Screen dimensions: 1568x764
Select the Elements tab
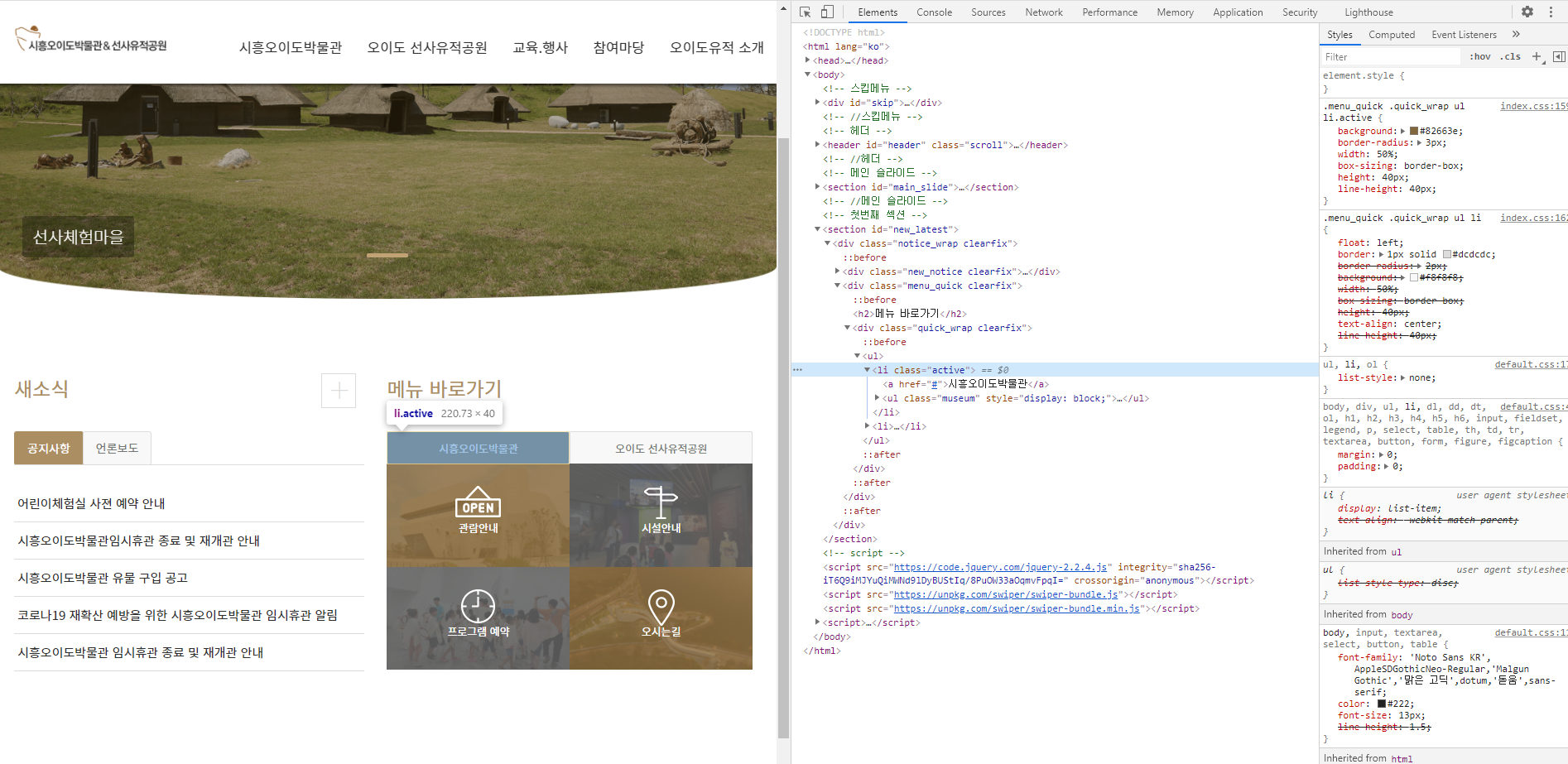[878, 12]
